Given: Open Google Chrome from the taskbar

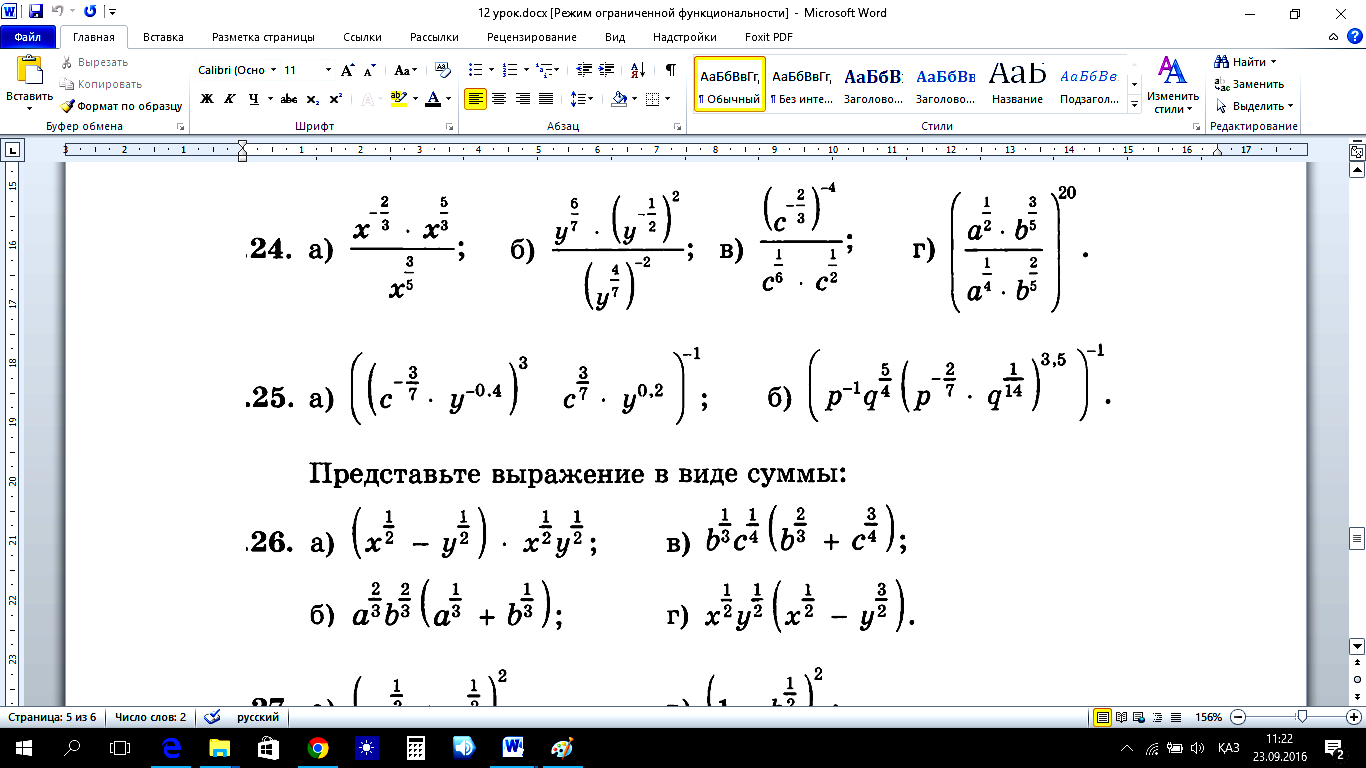Looking at the screenshot, I should [x=317, y=748].
